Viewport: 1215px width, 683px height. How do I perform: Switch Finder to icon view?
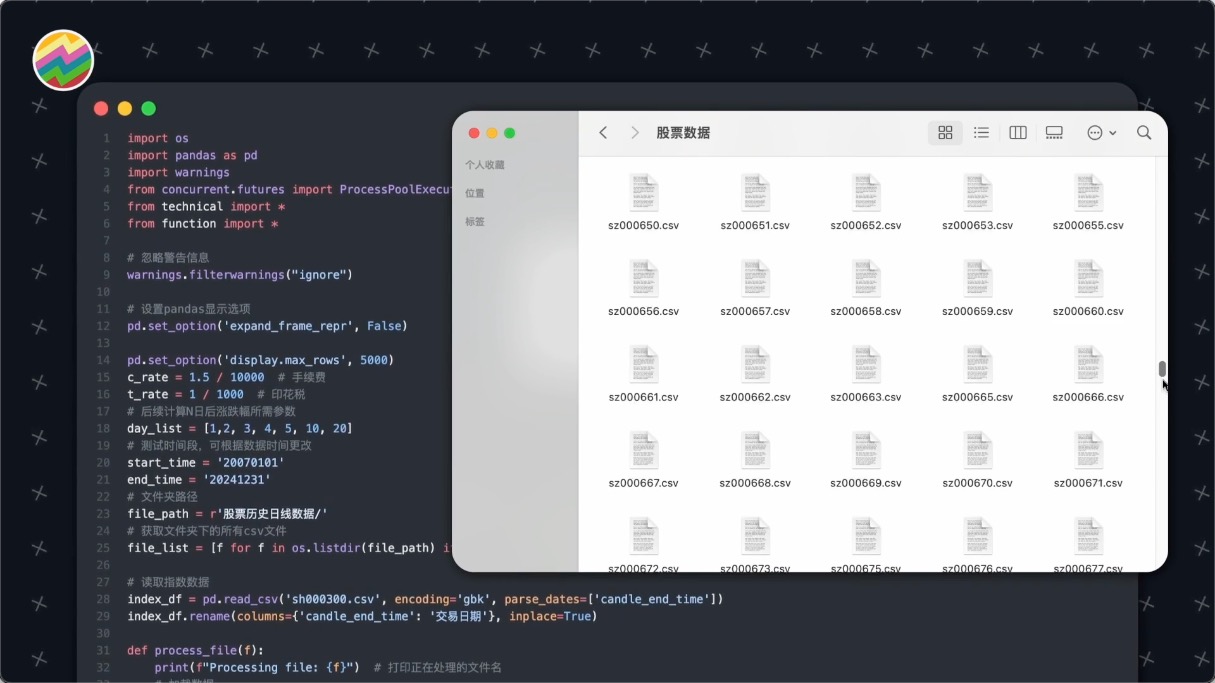pos(945,133)
